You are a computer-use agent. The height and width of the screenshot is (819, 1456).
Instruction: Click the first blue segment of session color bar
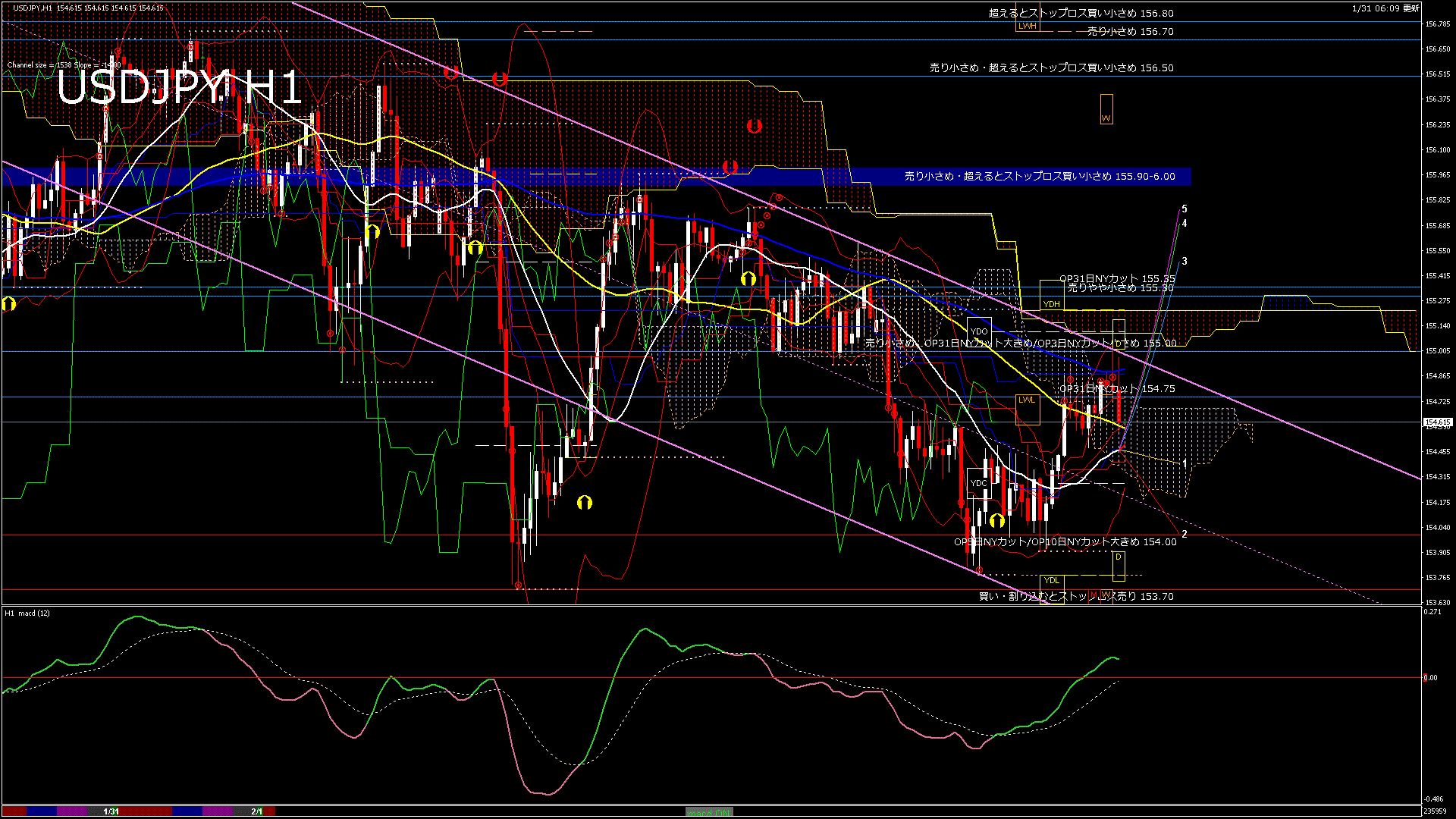[42, 811]
